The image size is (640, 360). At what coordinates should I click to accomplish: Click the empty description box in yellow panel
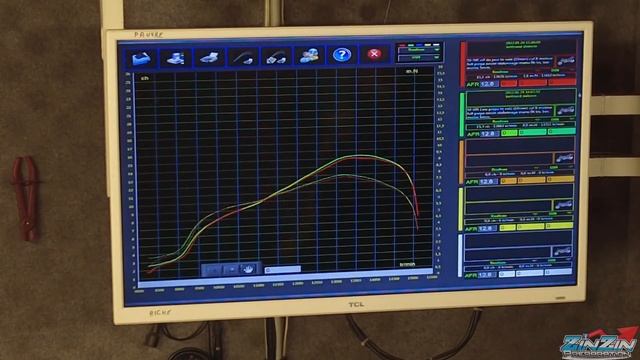pyautogui.click(x=508, y=207)
